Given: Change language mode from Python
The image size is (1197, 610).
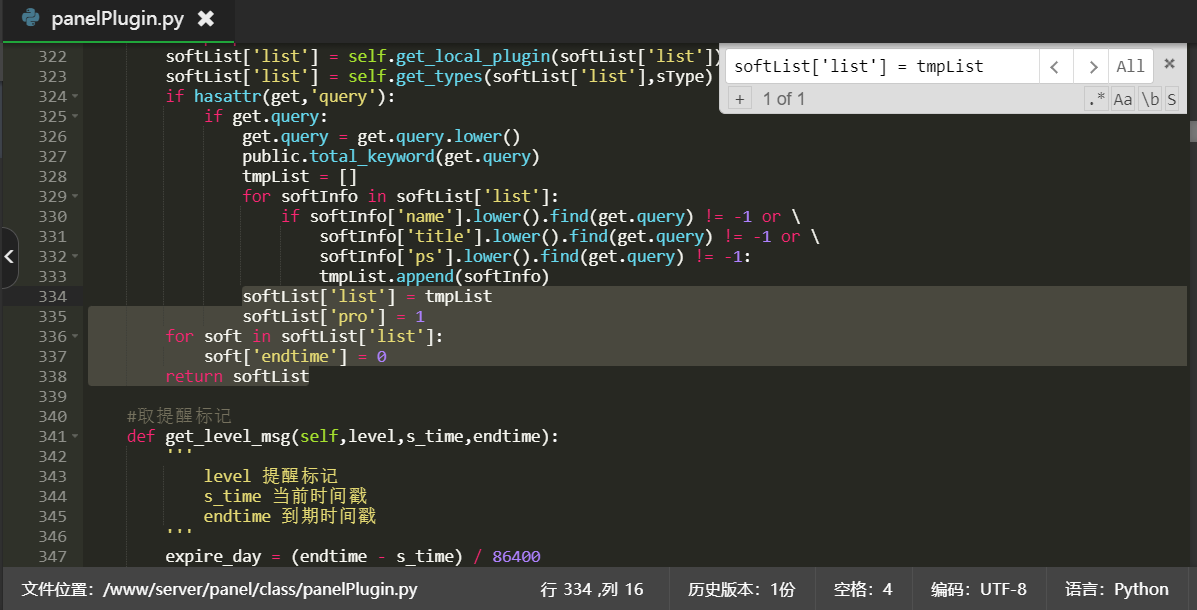Looking at the screenshot, I should click(1116, 589).
